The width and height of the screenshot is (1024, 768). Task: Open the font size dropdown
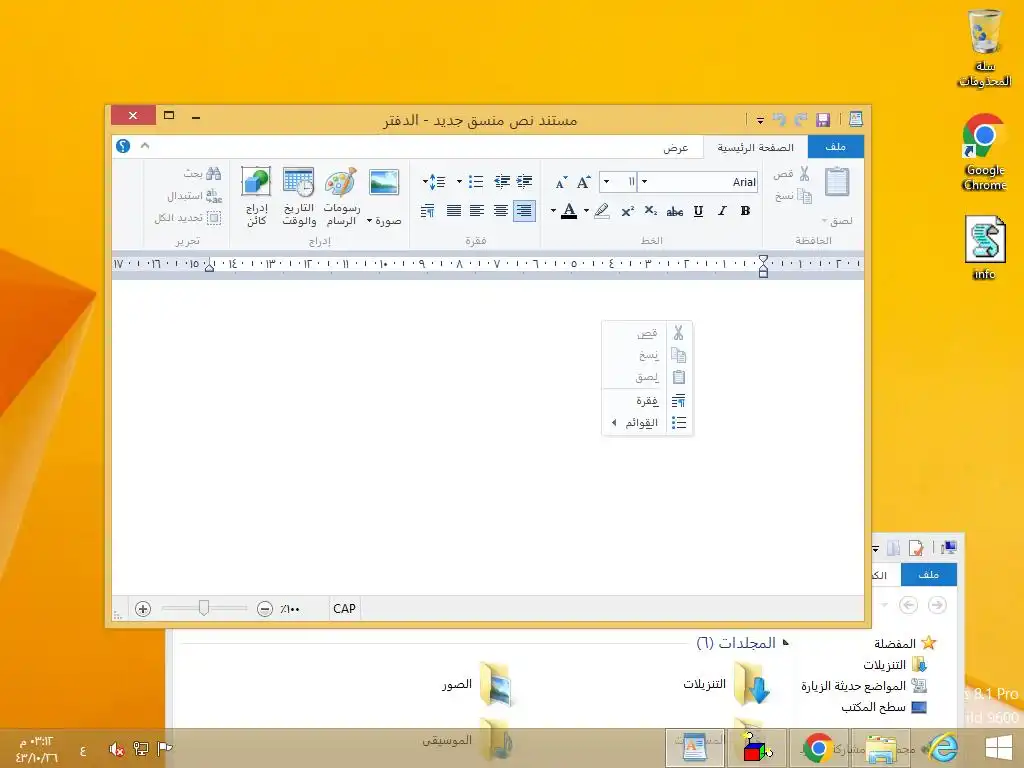[x=606, y=182]
